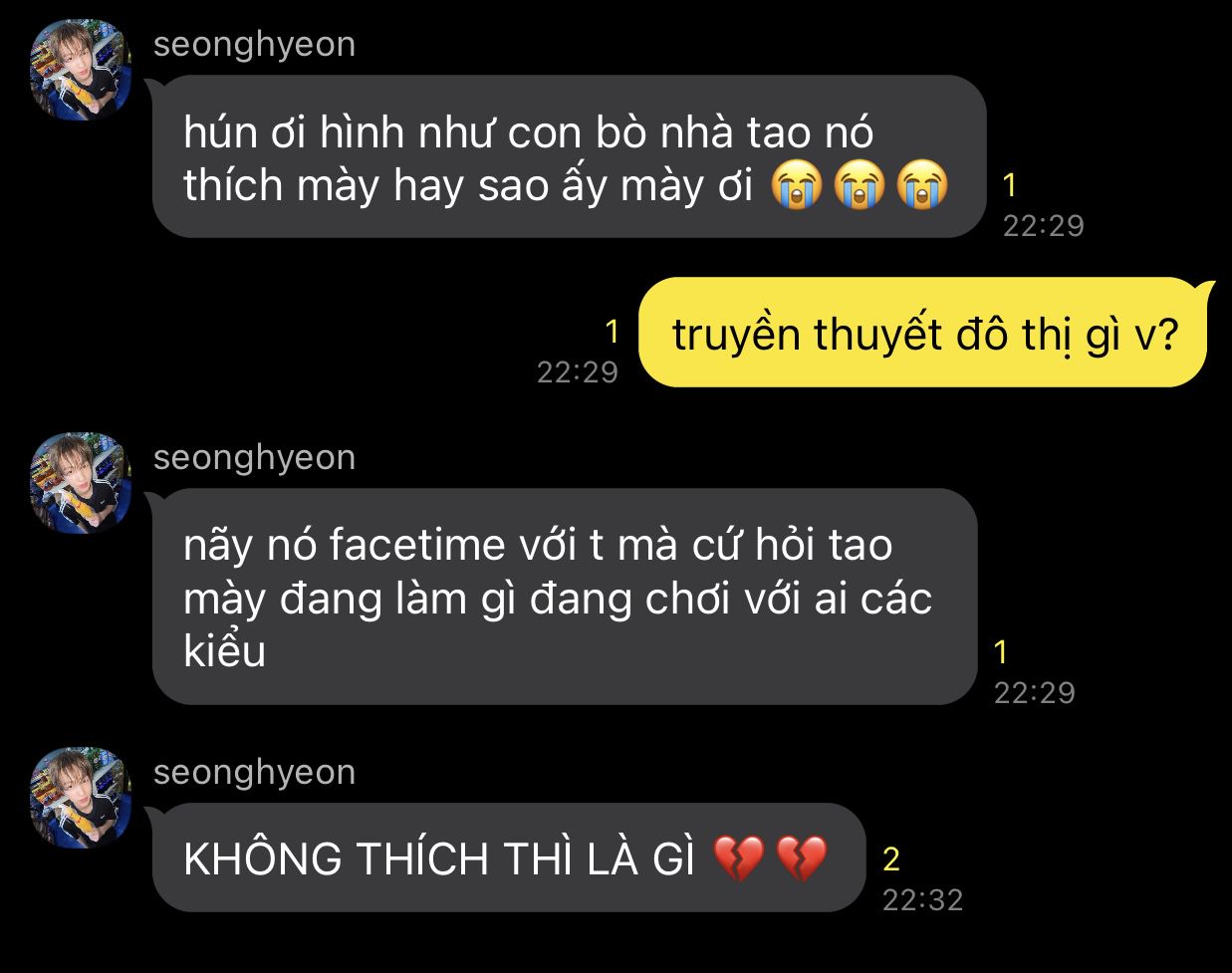Open the avatar next to KHÔNG THÍCH message

pos(81,798)
